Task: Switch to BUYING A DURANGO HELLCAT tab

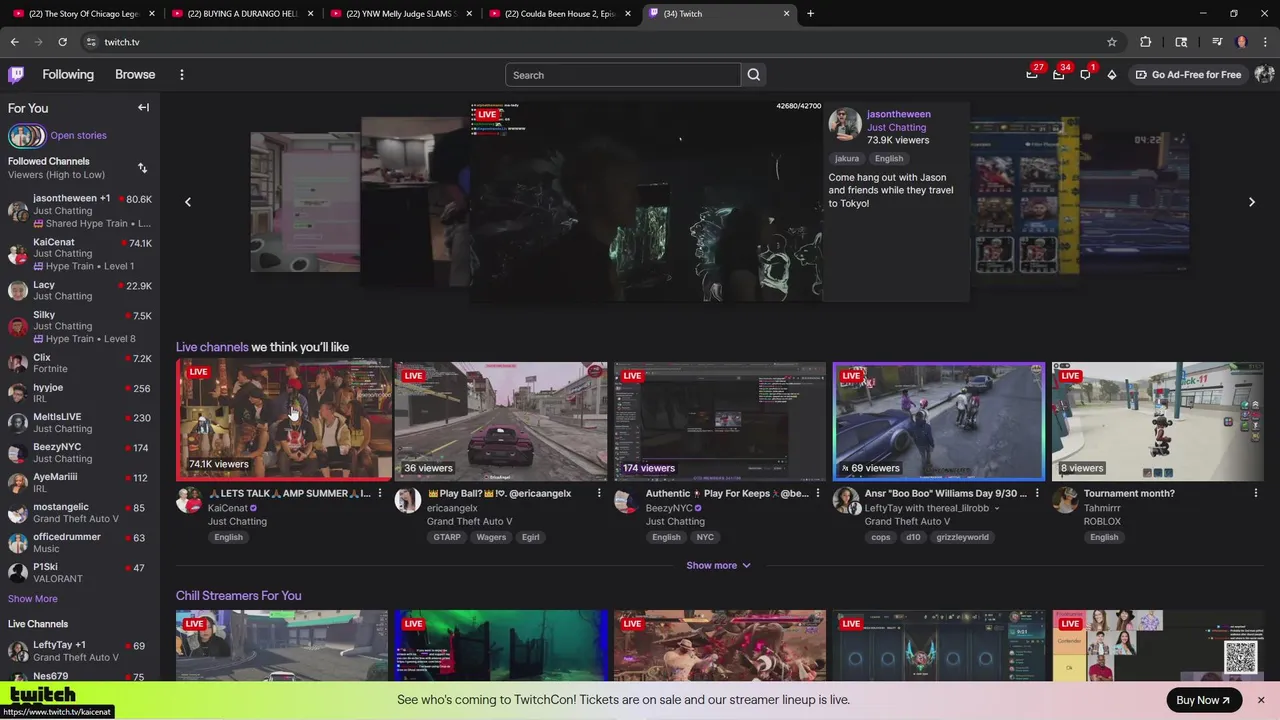Action: (x=243, y=14)
